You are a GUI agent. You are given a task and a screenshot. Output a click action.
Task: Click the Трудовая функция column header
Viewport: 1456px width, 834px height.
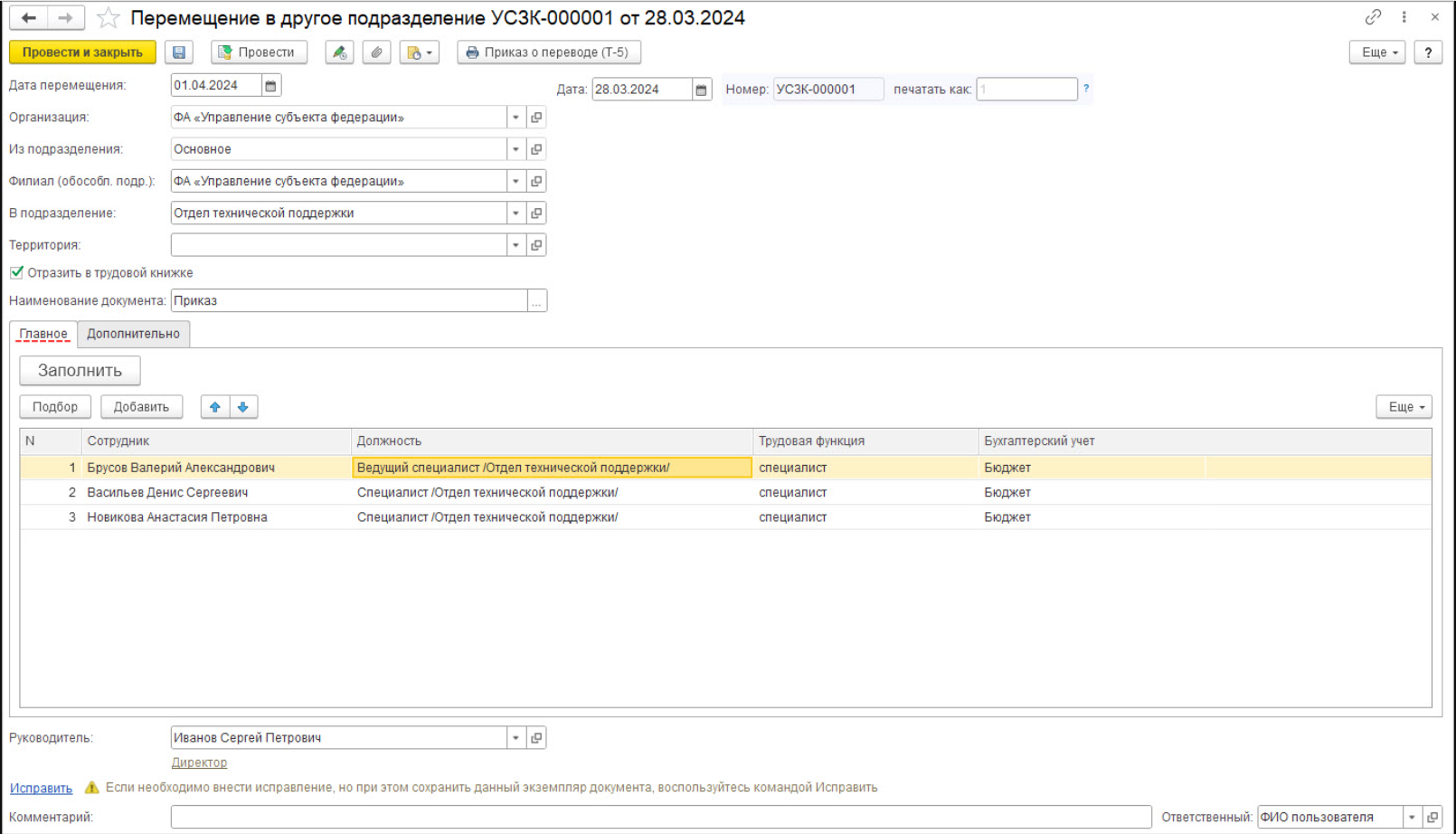tap(865, 441)
